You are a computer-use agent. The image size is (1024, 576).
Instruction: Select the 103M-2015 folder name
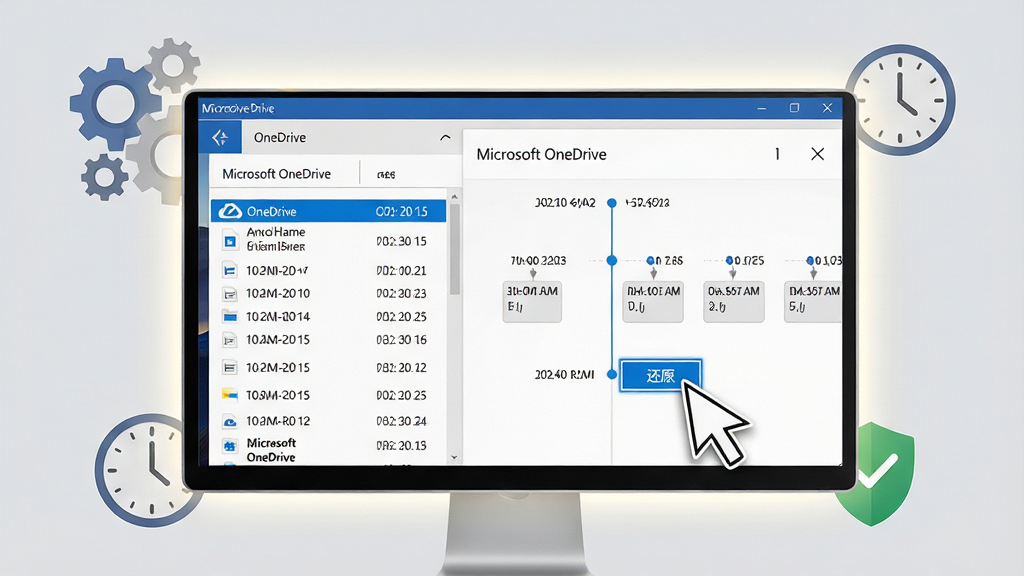pos(278,395)
